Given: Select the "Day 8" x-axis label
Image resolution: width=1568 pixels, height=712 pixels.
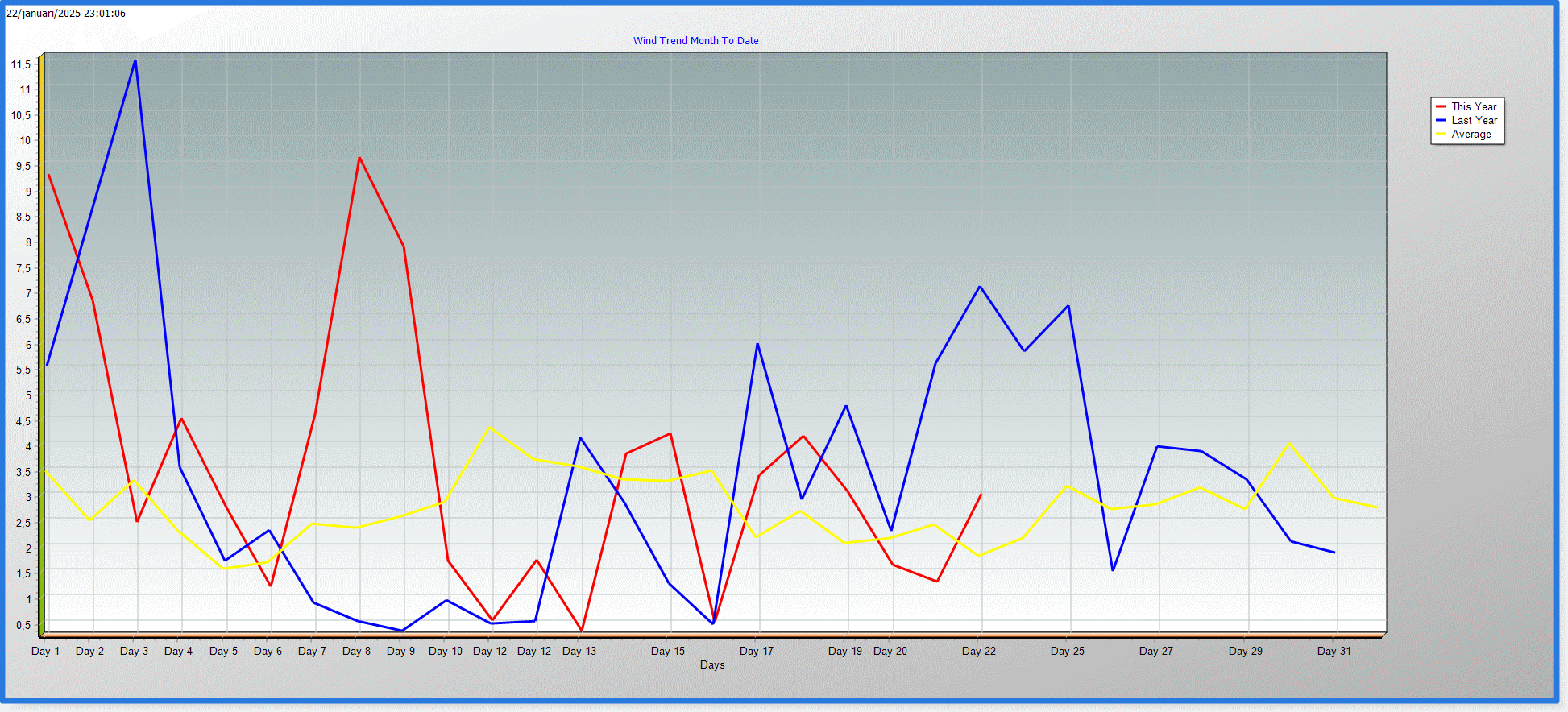Looking at the screenshot, I should tap(356, 651).
